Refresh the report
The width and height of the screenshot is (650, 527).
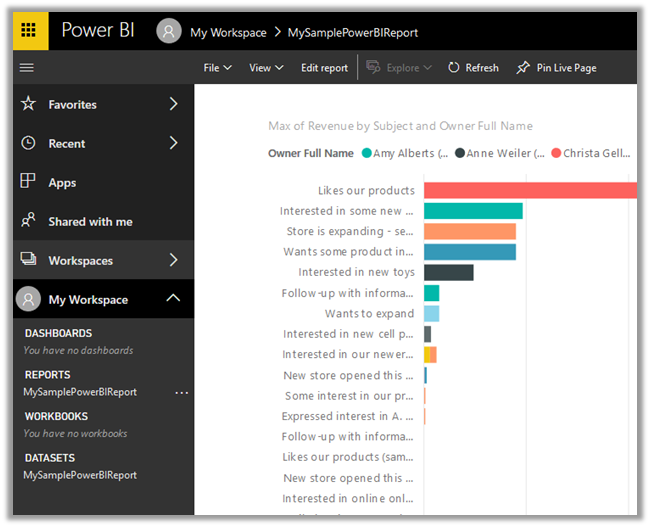tap(472, 68)
